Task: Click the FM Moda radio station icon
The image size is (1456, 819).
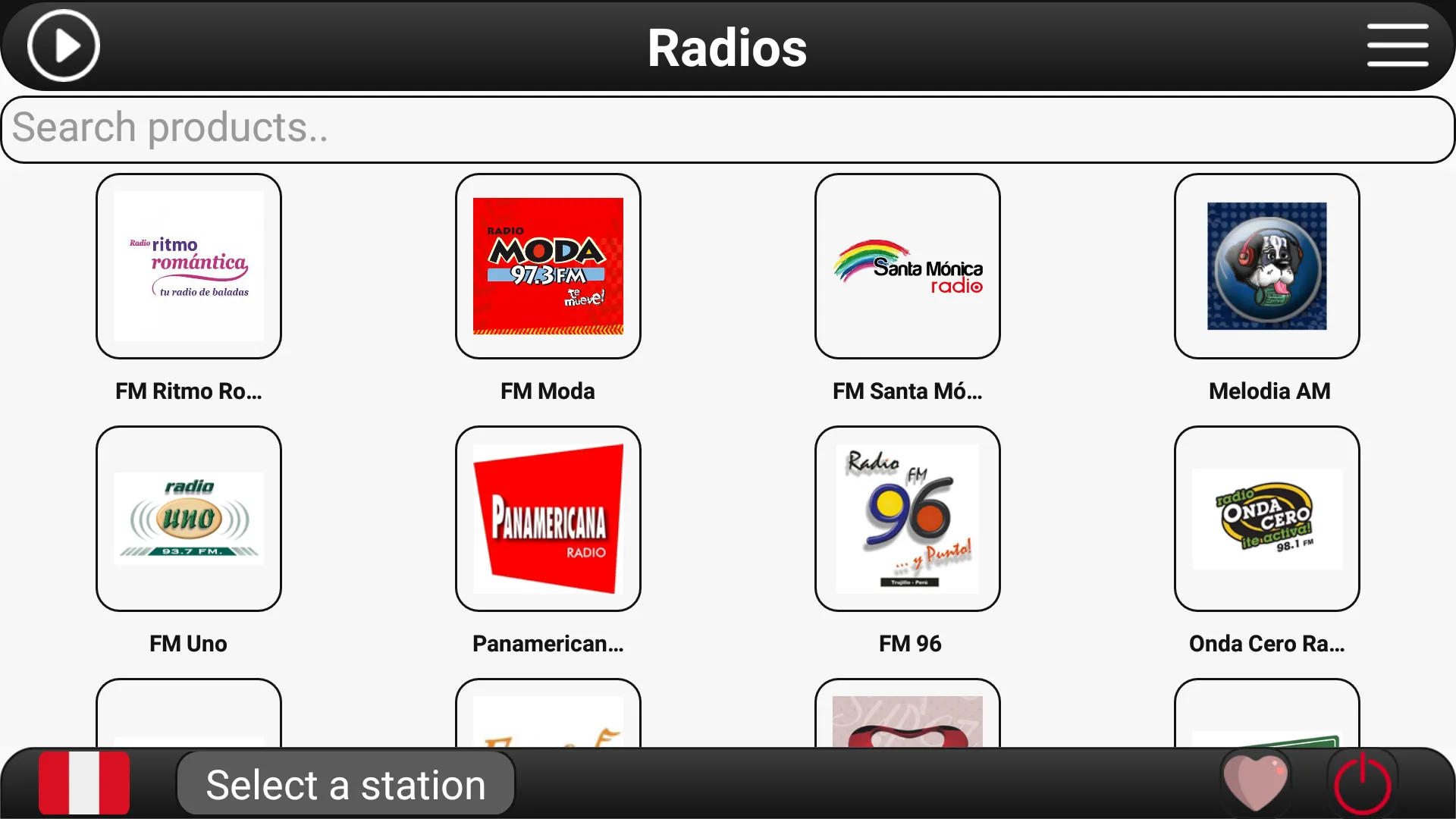Action: [548, 264]
